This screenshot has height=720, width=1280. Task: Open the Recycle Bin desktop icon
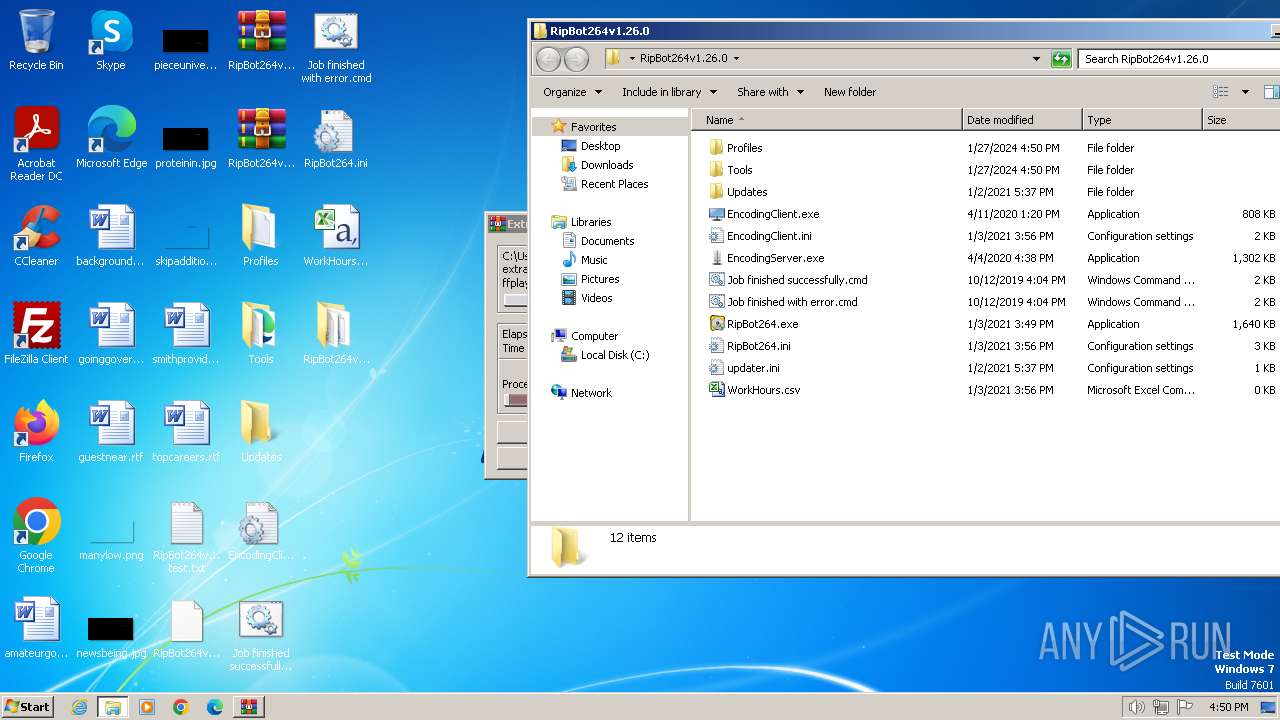pyautogui.click(x=36, y=41)
